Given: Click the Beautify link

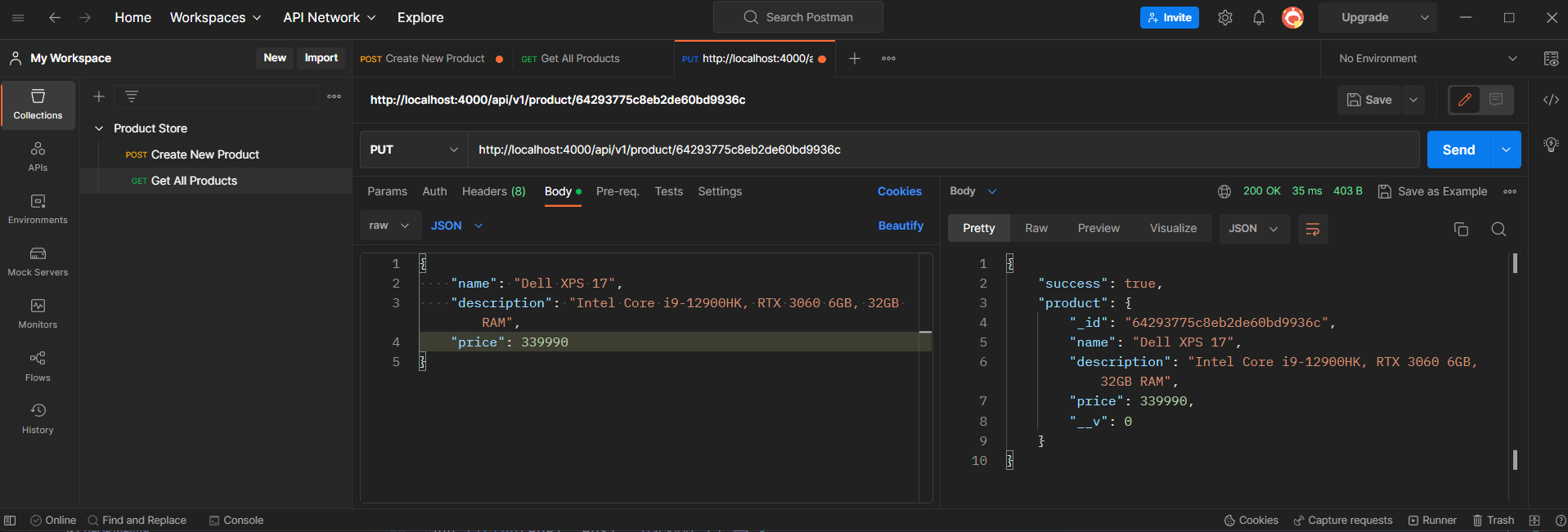Looking at the screenshot, I should [x=900, y=226].
